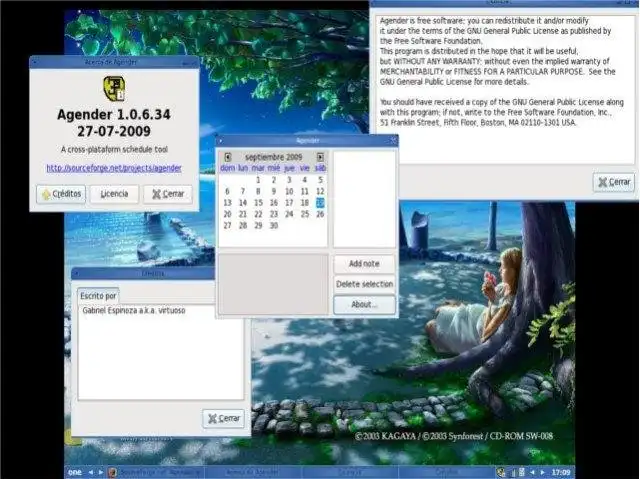Click workspace name 'one' in taskbar
The height and width of the screenshot is (479, 640).
tap(75, 472)
